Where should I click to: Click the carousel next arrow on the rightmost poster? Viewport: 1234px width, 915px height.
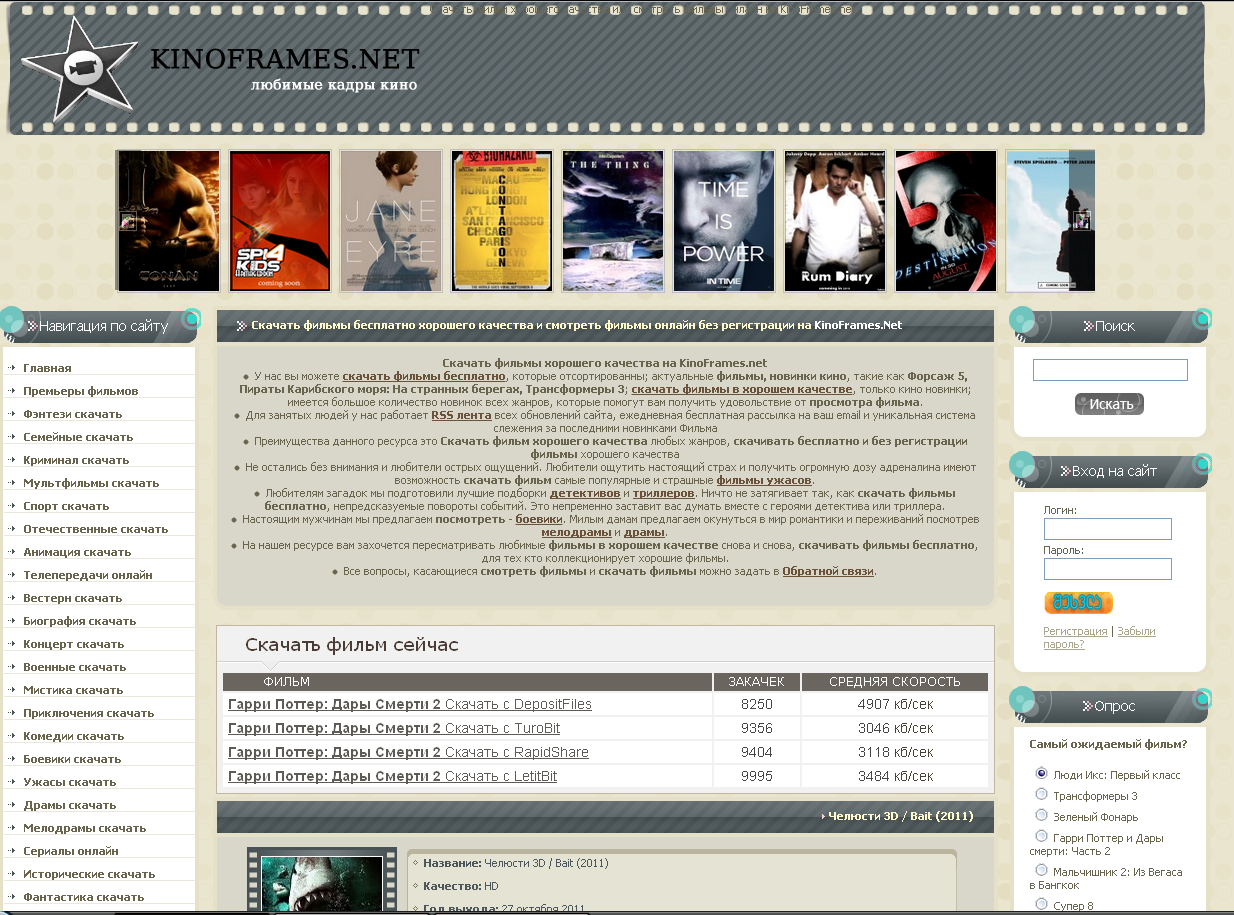pos(1082,221)
